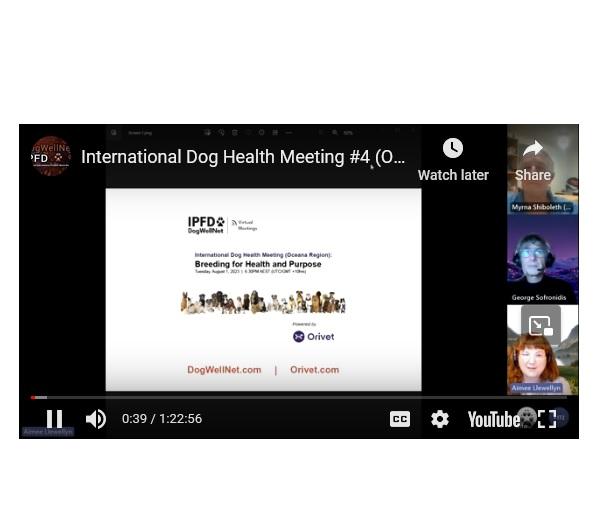Seek further along the video progress bar
The width and height of the screenshot is (599, 529).
pyautogui.click(x=306, y=398)
